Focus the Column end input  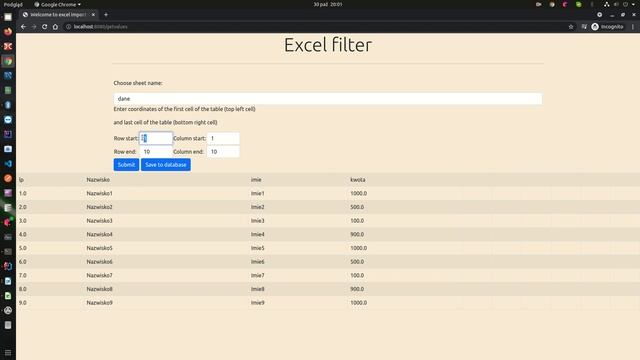tap(223, 151)
